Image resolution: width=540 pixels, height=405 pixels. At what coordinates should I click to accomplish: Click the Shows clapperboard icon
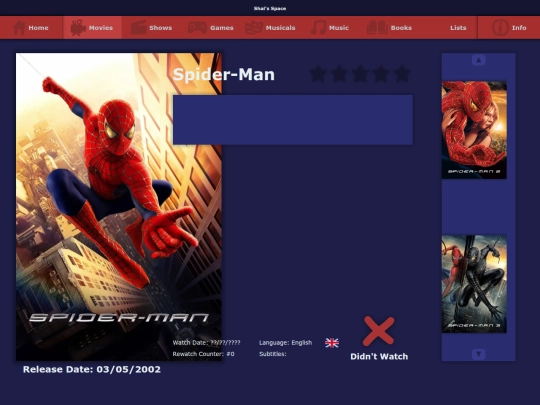pos(138,28)
